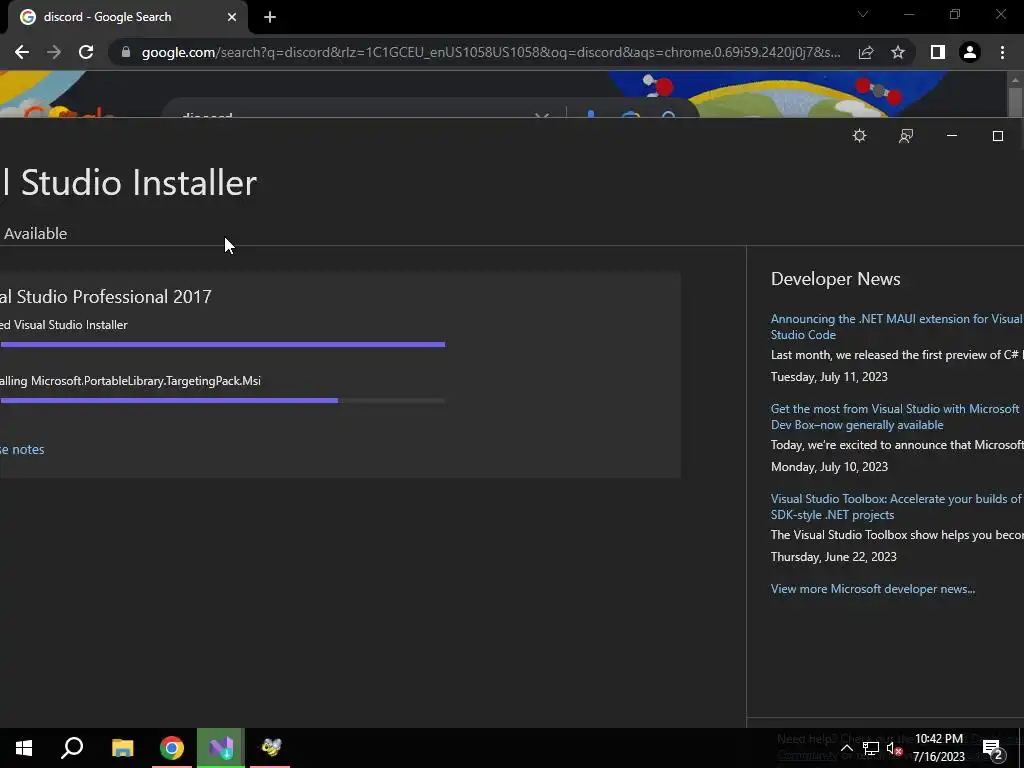
Task: Open Visual Studio Toolbox news article
Action: pyautogui.click(x=896, y=507)
